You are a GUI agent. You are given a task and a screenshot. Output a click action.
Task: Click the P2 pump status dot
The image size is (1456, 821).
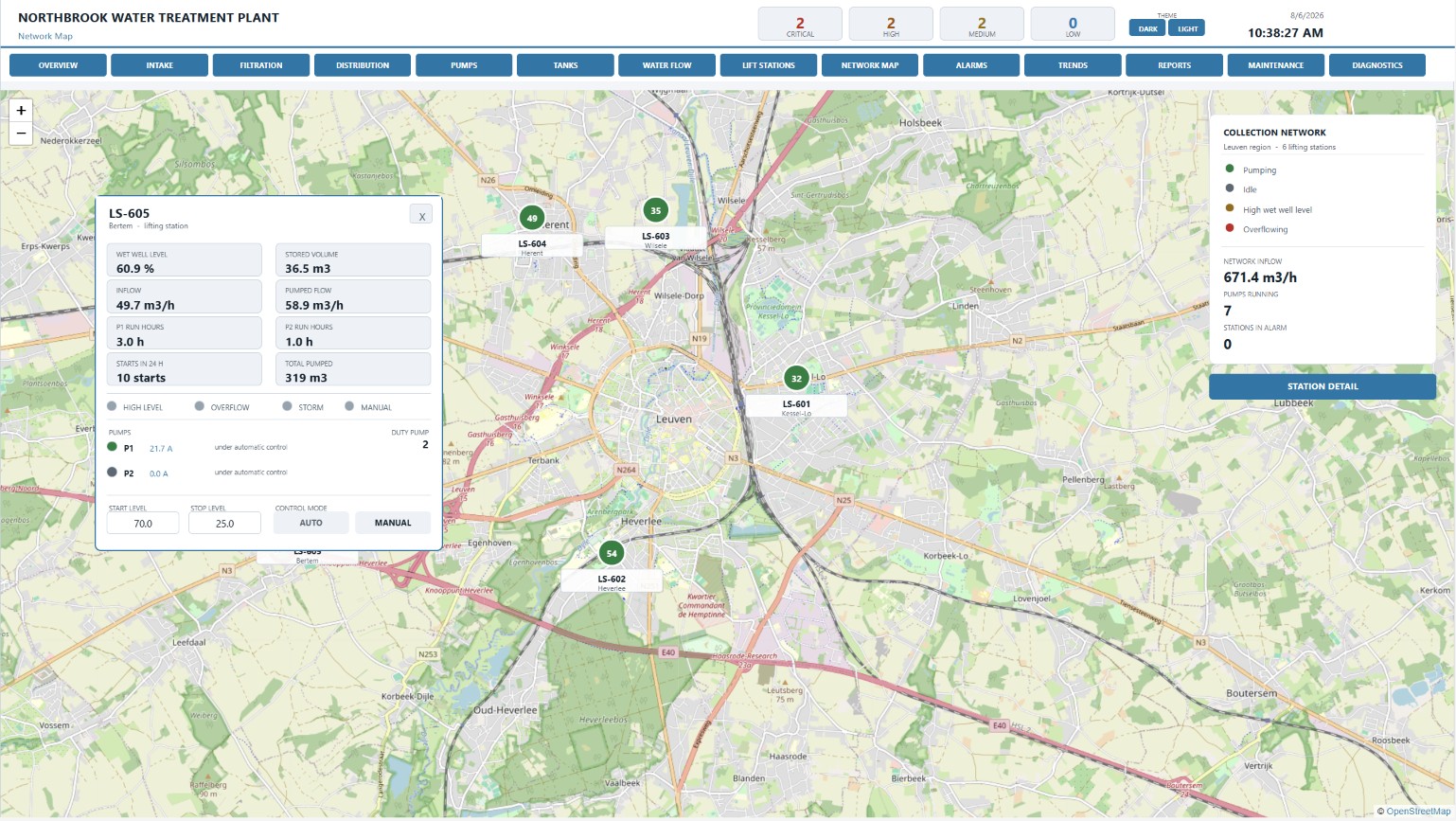click(112, 472)
